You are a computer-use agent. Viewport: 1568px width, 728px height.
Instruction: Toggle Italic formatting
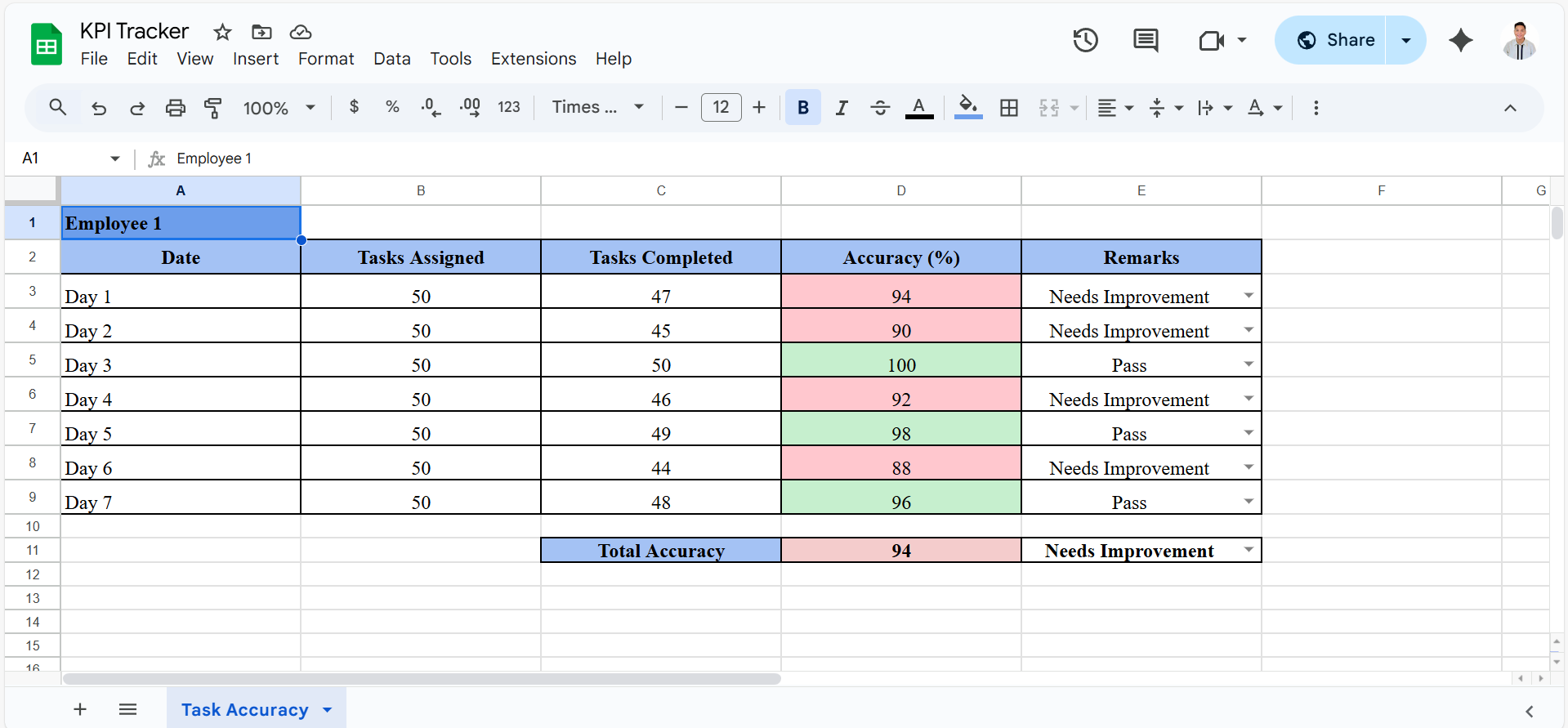(842, 108)
